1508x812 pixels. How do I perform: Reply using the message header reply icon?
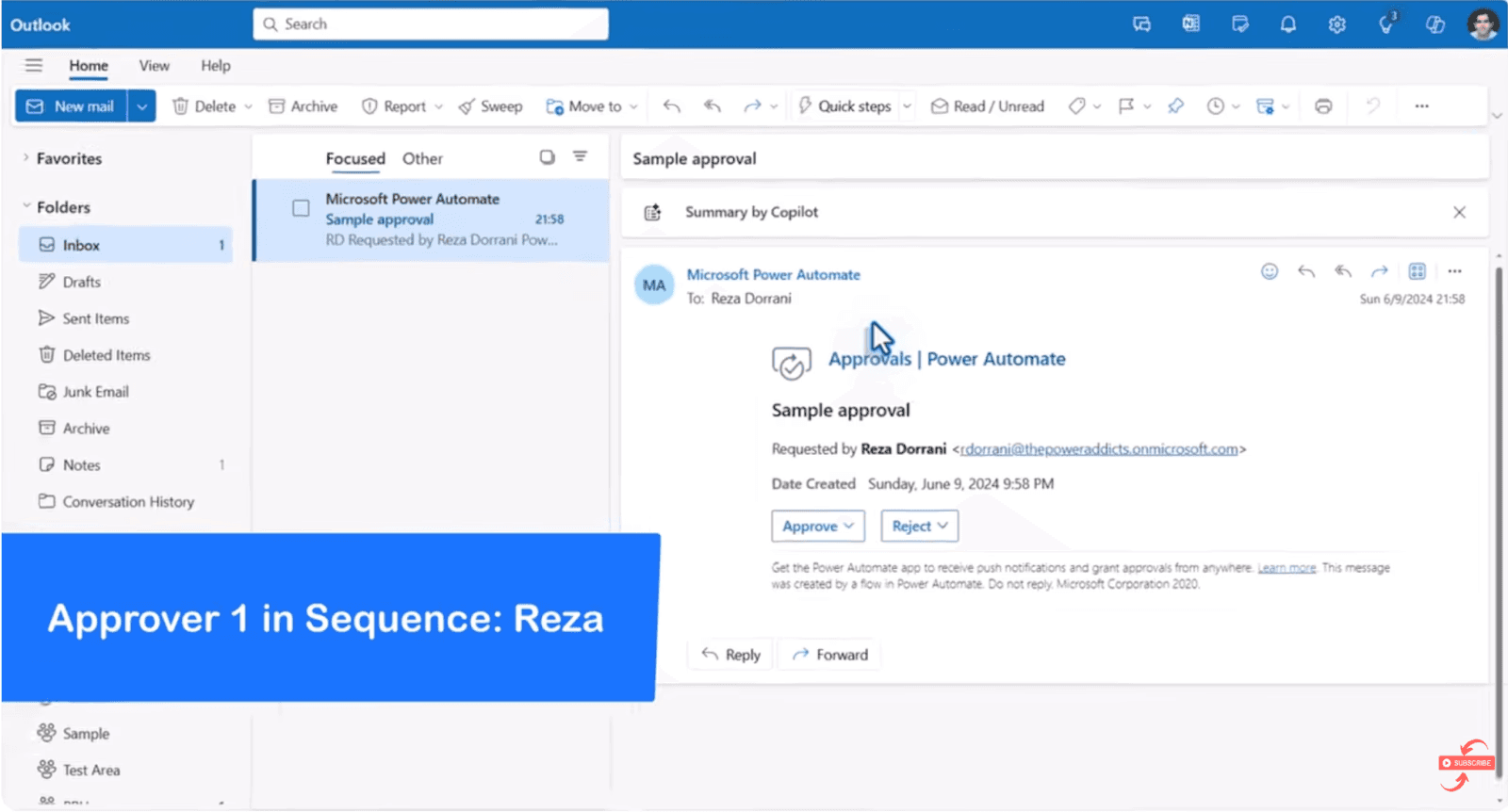coord(1306,271)
